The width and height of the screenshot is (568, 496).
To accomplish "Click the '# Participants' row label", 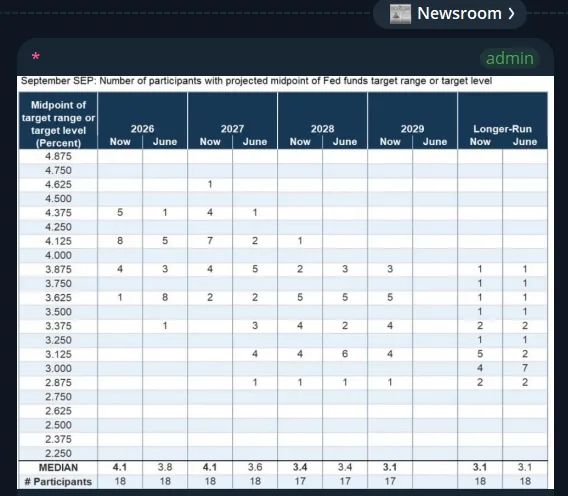I will (x=58, y=482).
